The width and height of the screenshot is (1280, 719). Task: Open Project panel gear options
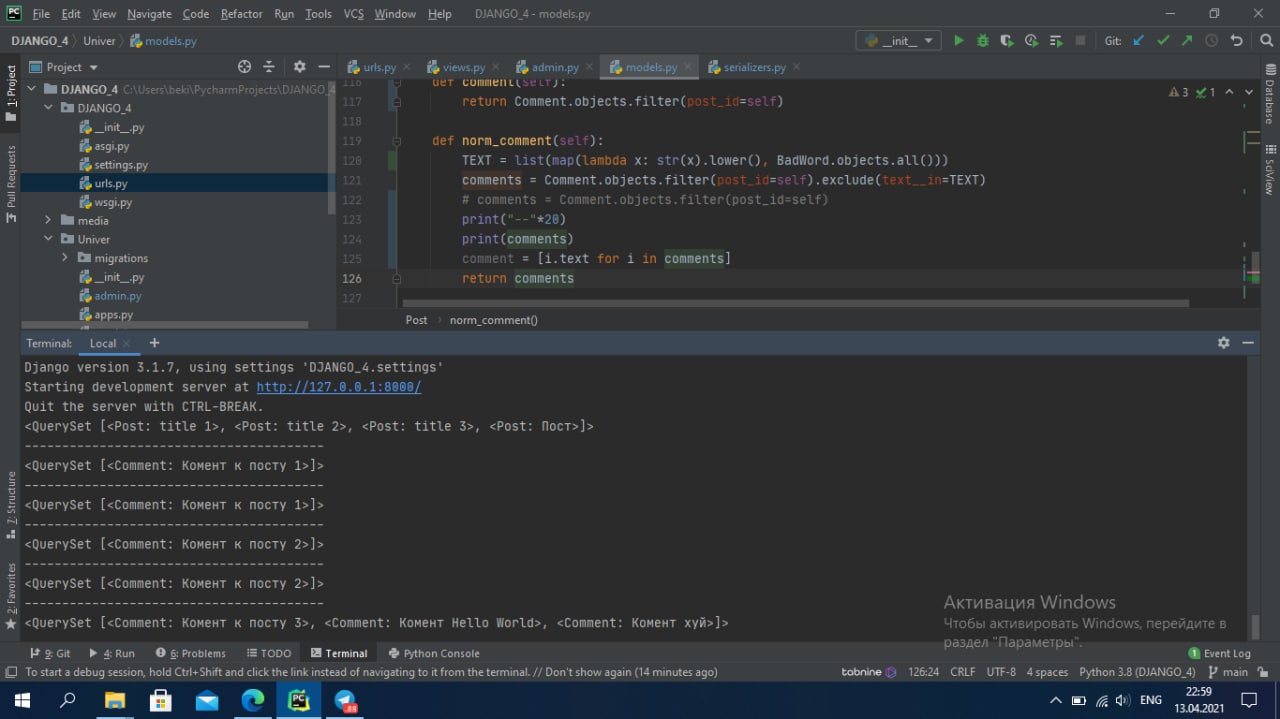pos(299,67)
